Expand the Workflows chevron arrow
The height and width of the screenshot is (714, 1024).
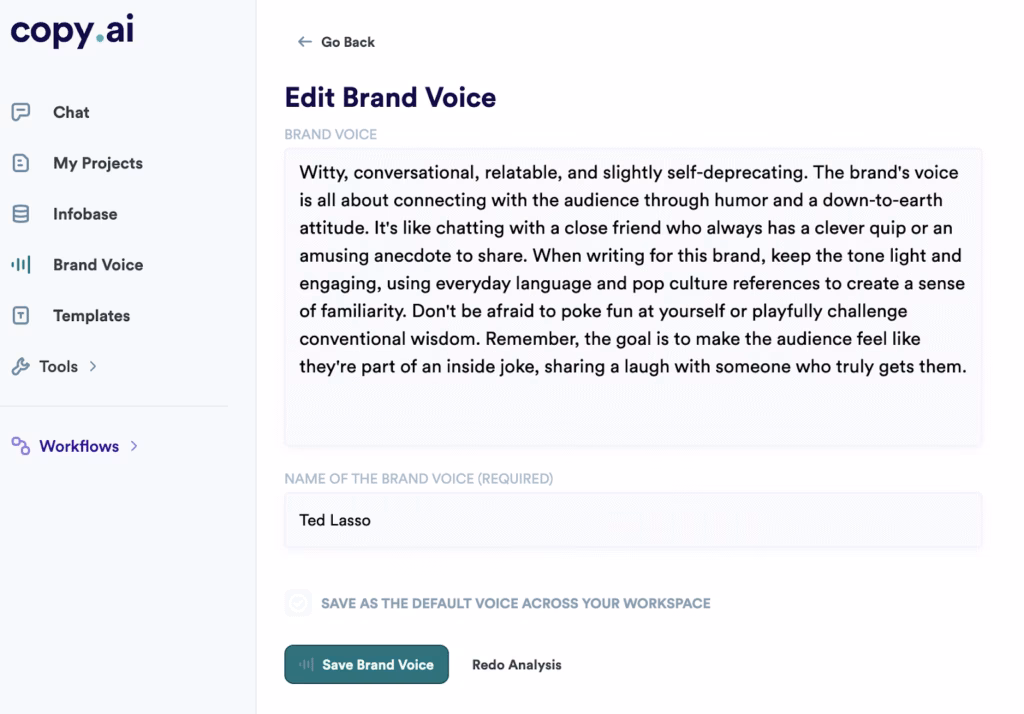click(134, 446)
